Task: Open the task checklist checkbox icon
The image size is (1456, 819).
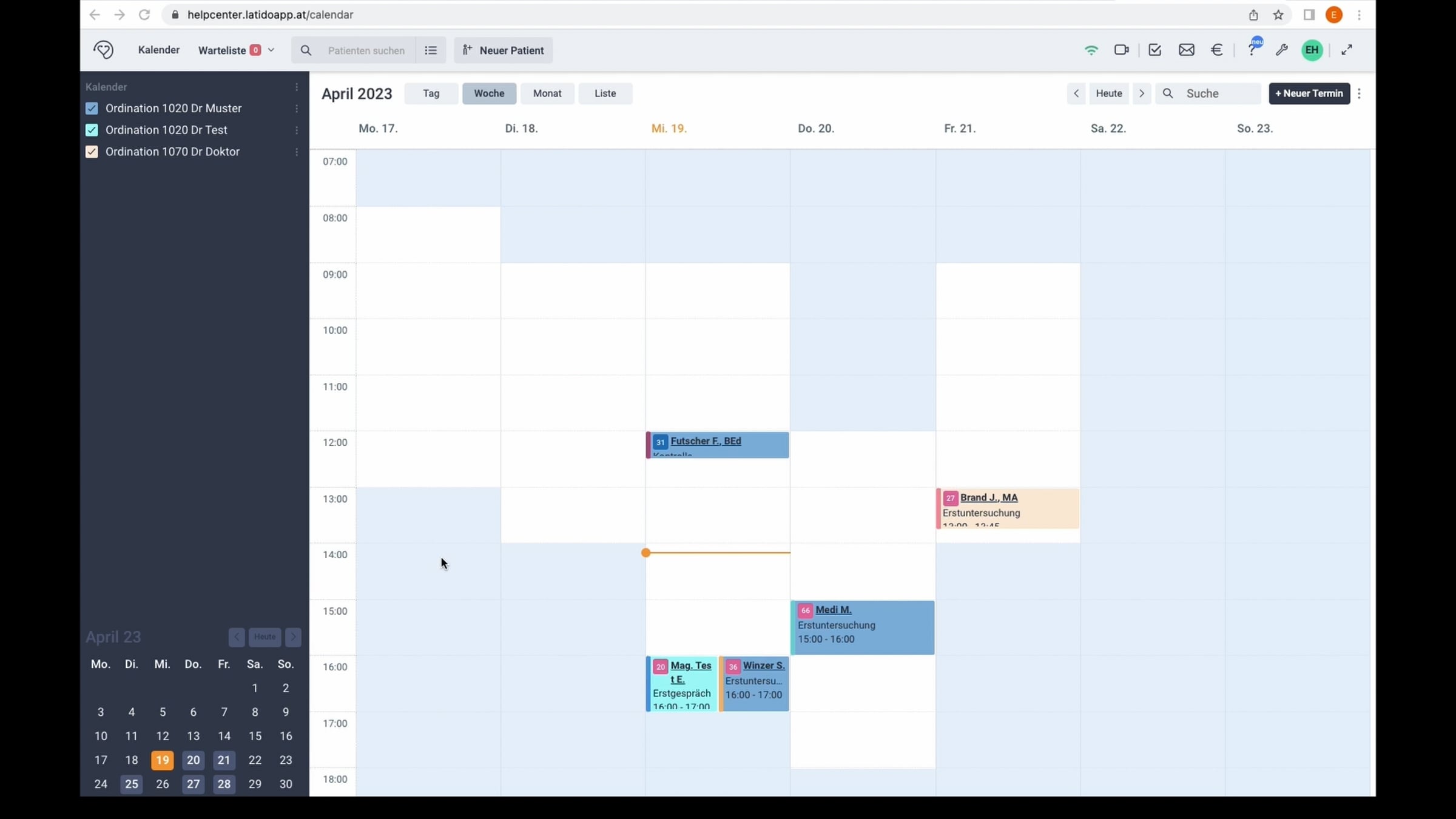Action: (1154, 50)
